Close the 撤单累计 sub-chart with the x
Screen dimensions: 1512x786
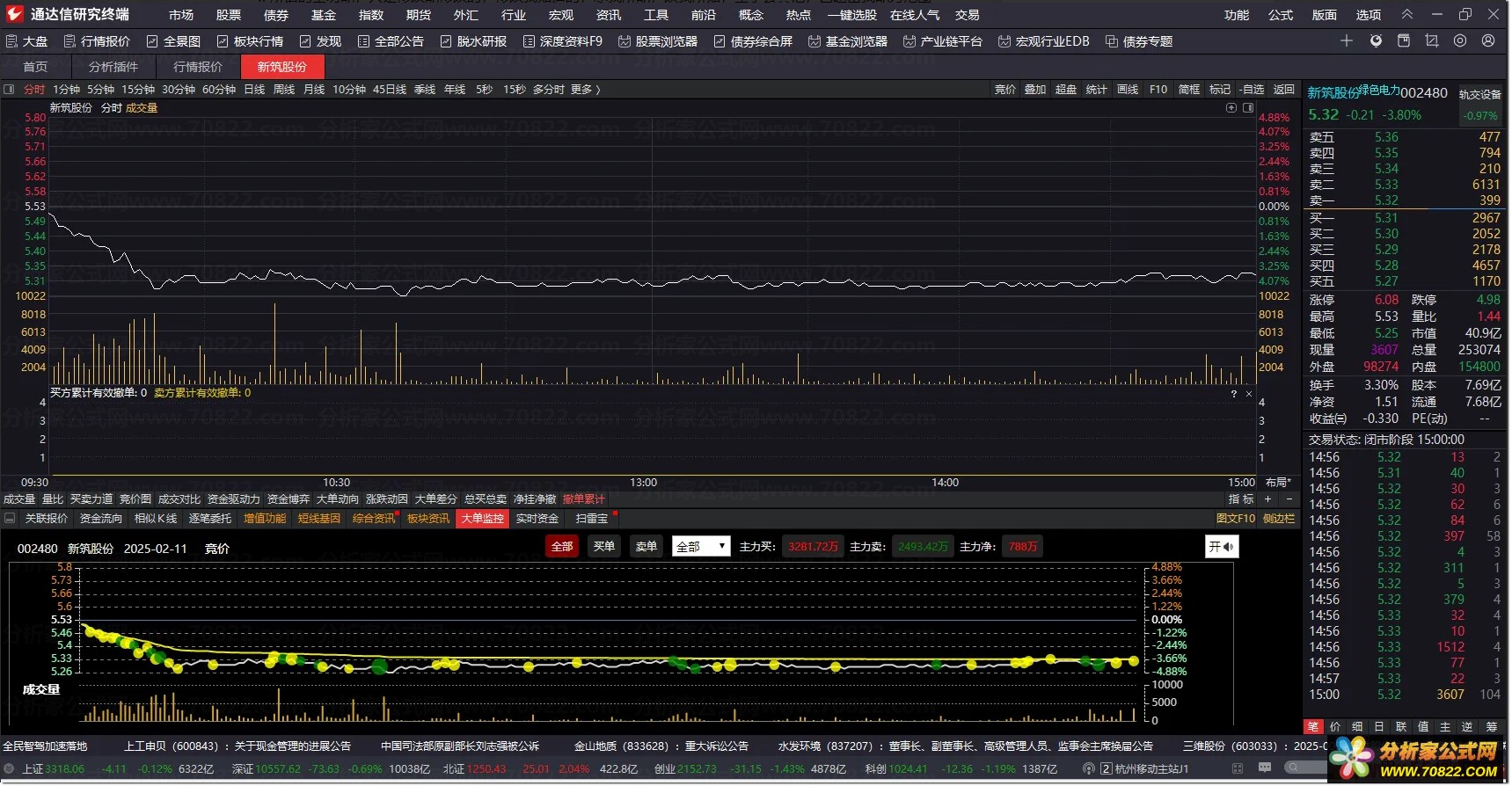[x=1249, y=394]
